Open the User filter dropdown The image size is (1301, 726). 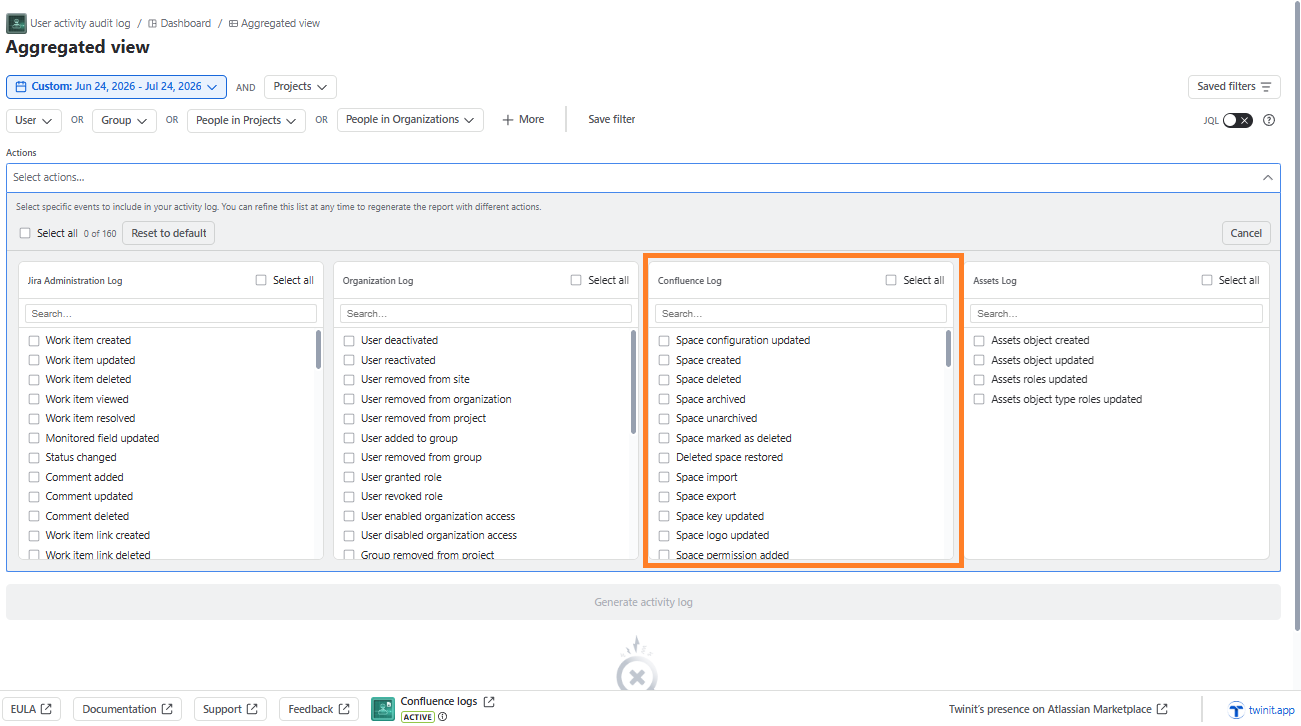(x=34, y=120)
